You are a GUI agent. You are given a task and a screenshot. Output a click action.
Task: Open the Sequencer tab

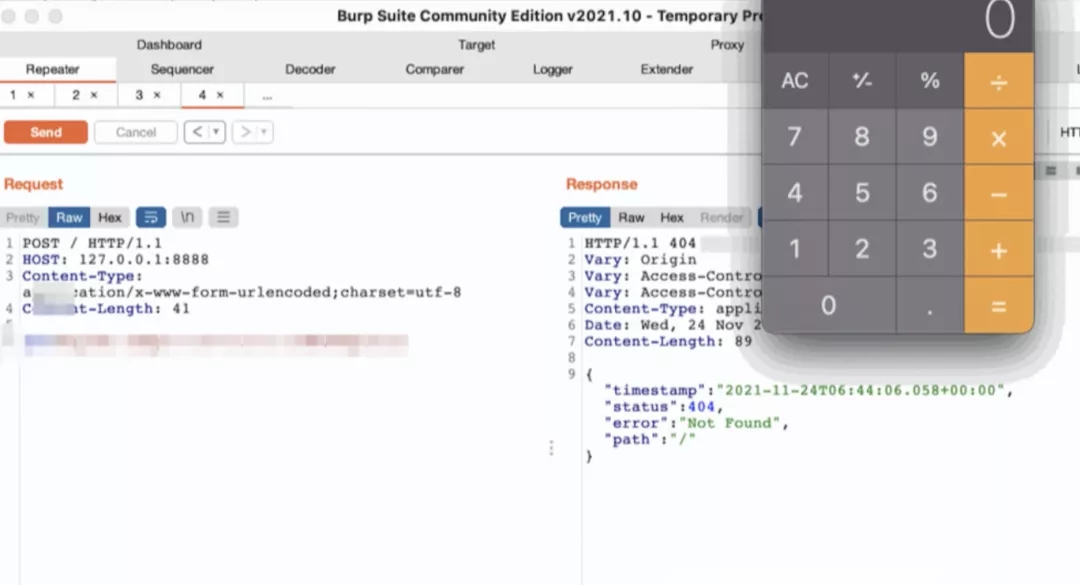click(182, 69)
